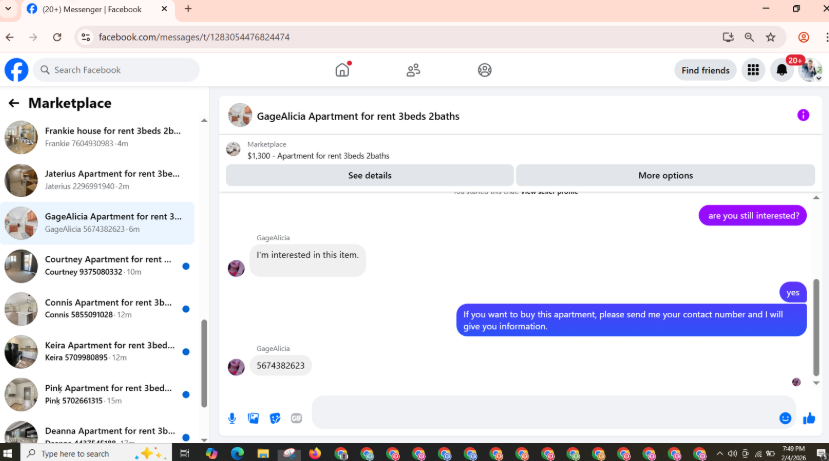Open the Frankie house for rent conversation

click(x=97, y=137)
